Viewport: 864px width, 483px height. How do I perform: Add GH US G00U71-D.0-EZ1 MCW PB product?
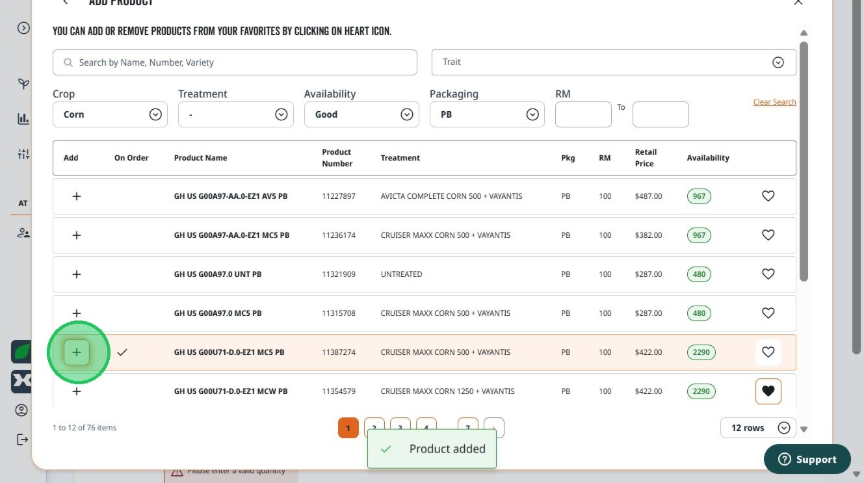pyautogui.click(x=77, y=392)
